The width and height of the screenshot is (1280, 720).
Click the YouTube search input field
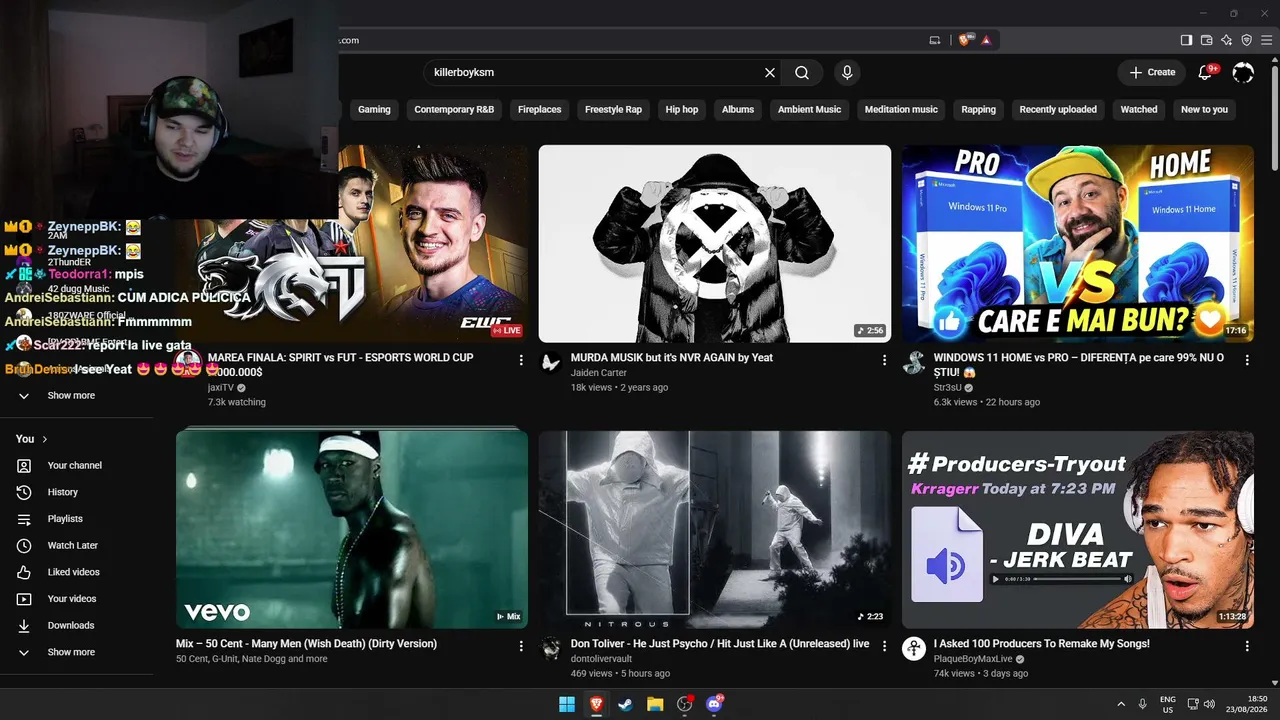pyautogui.click(x=594, y=73)
